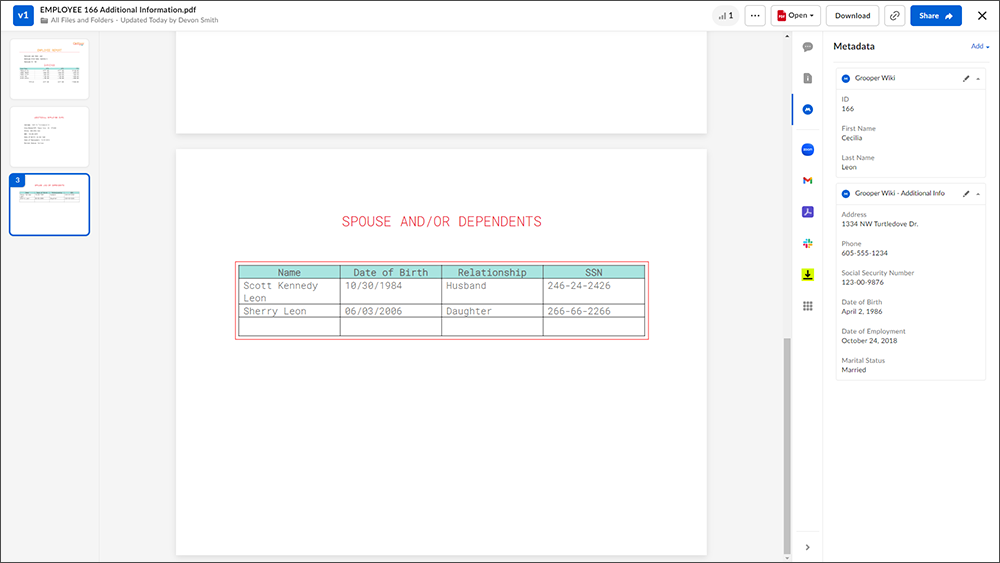Image resolution: width=1000 pixels, height=563 pixels.
Task: Copy shared link with chain icon
Action: point(895,16)
